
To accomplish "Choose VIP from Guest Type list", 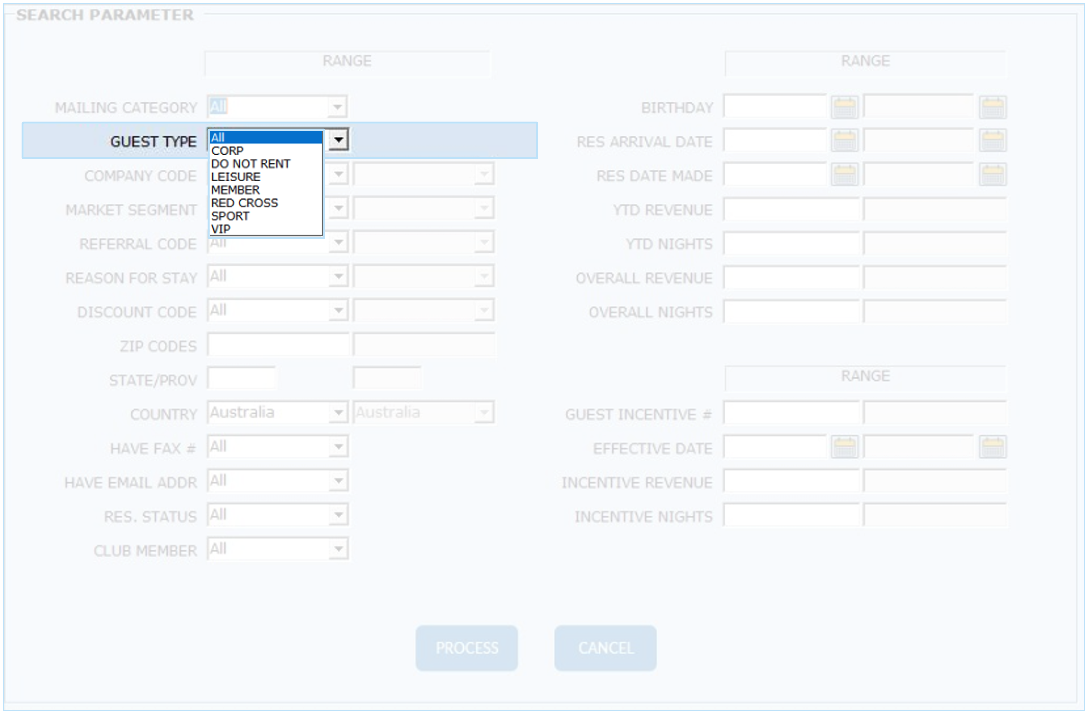I will point(221,229).
